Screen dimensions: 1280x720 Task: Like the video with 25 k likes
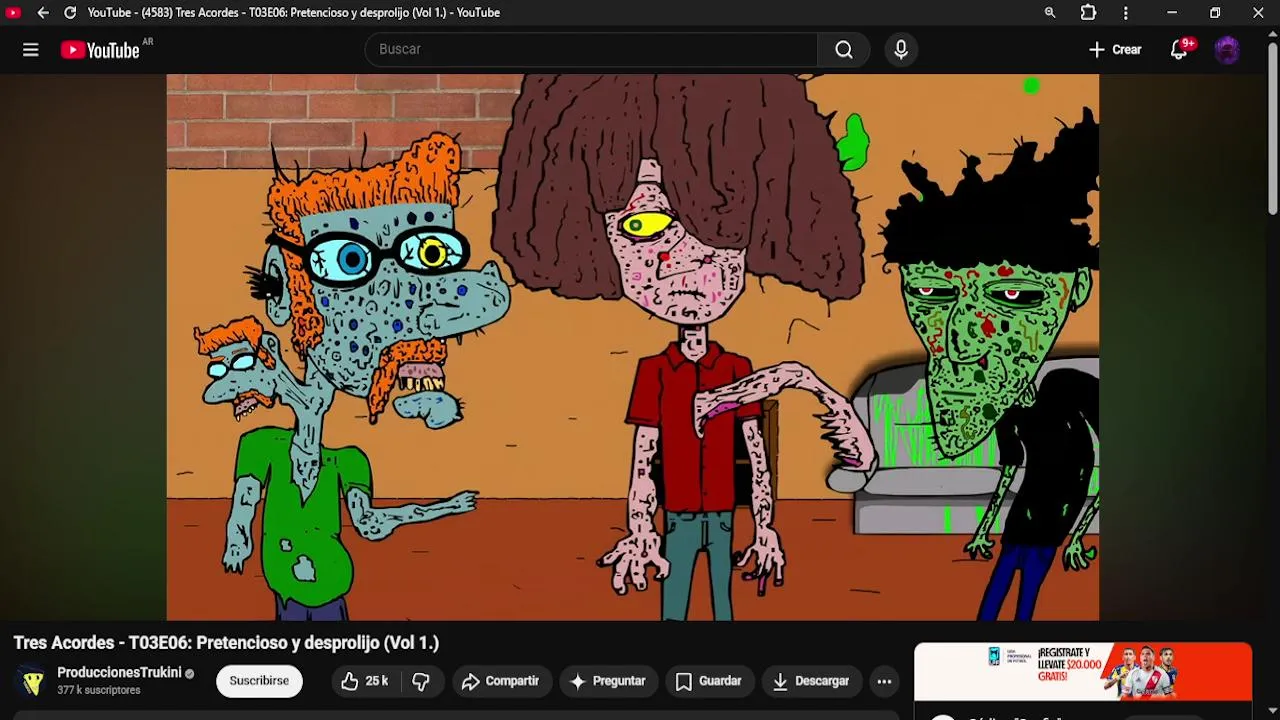[364, 681]
